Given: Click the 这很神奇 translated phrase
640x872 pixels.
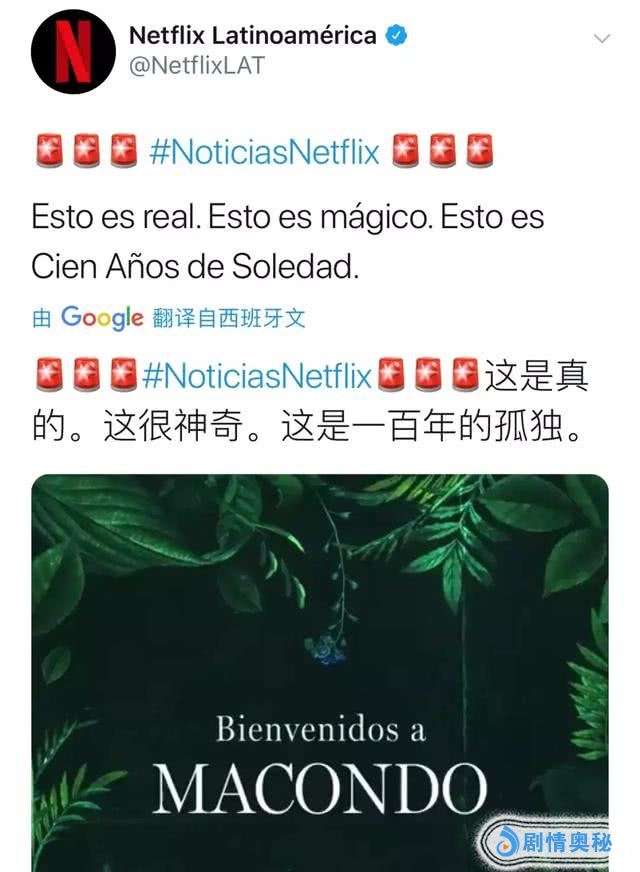Looking at the screenshot, I should click(172, 427).
